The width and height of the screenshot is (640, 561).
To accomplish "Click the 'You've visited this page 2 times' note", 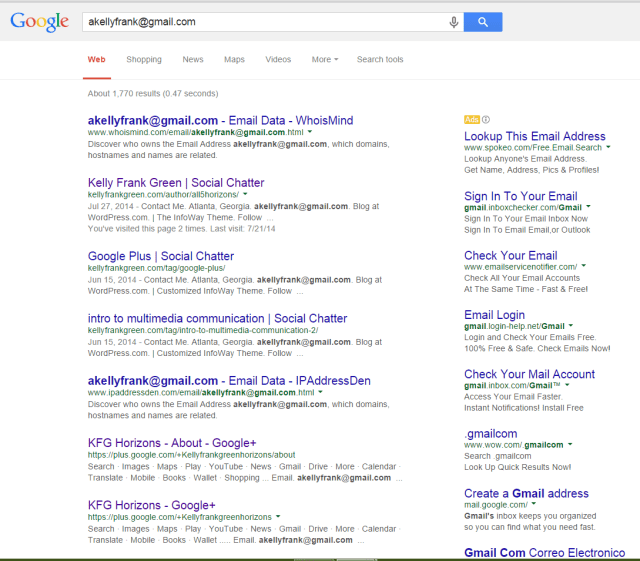I will [181, 229].
